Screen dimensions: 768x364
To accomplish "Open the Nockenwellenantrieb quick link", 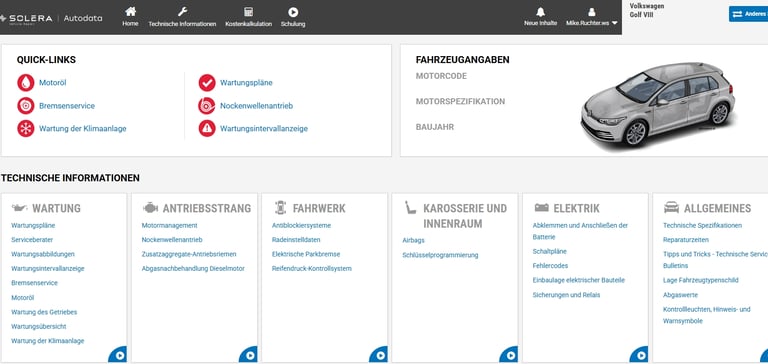I will pyautogui.click(x=256, y=106).
